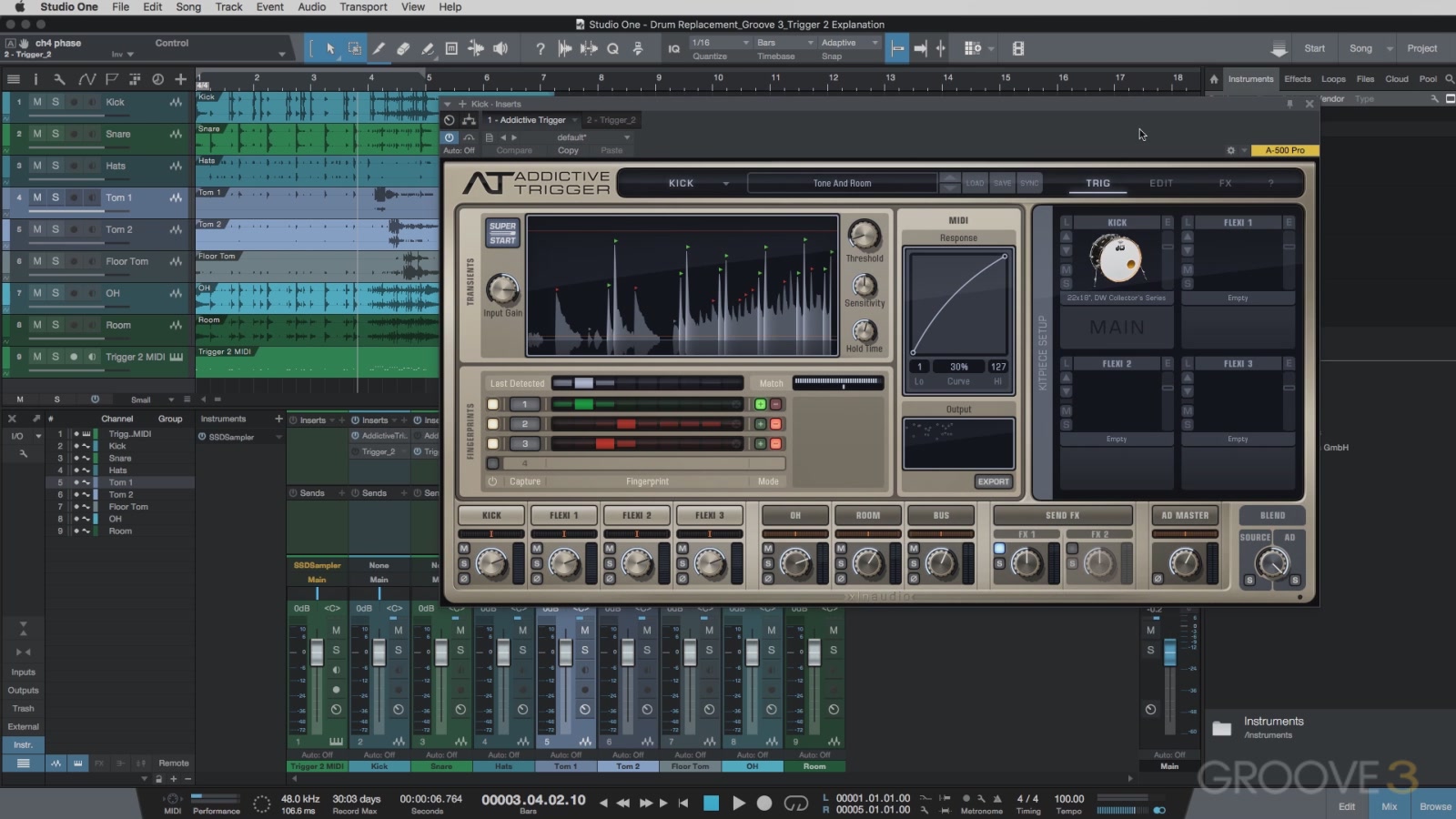Toggle the Loop button in the transport
Viewport: 1456px width, 819px height.
click(796, 803)
